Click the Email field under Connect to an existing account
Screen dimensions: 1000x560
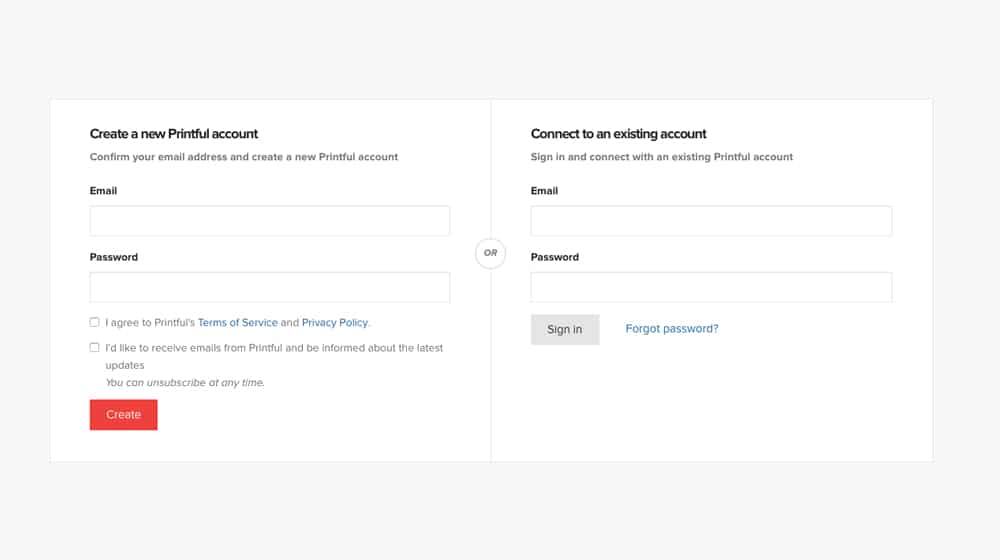coord(711,221)
